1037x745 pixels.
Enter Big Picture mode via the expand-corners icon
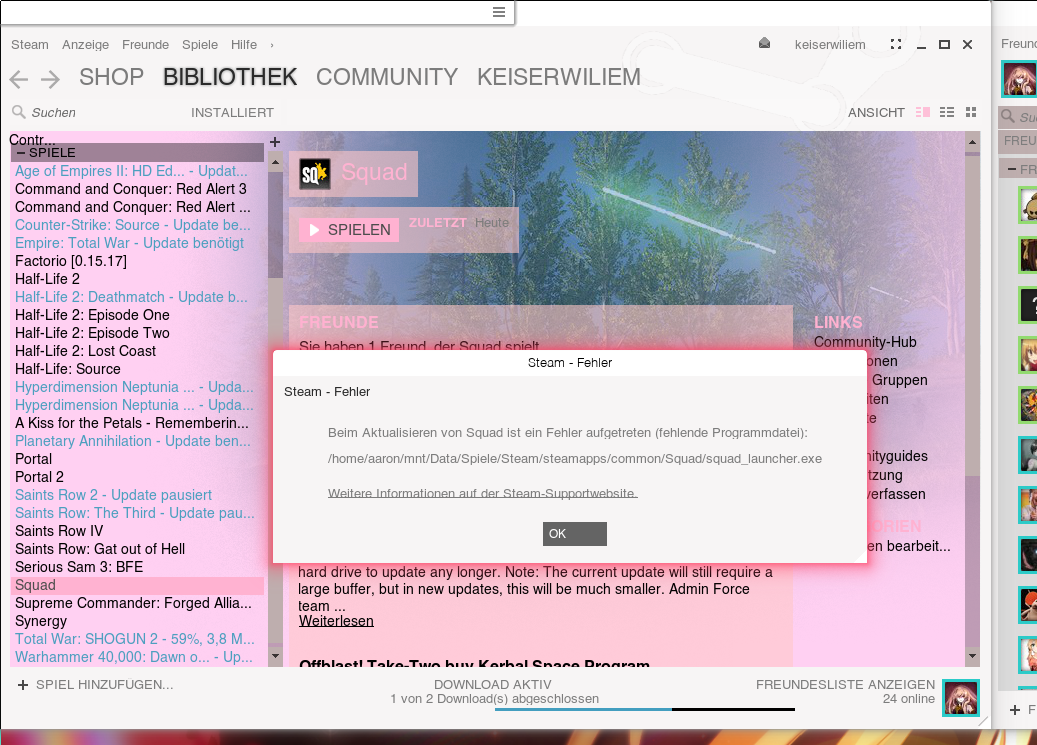coord(895,44)
